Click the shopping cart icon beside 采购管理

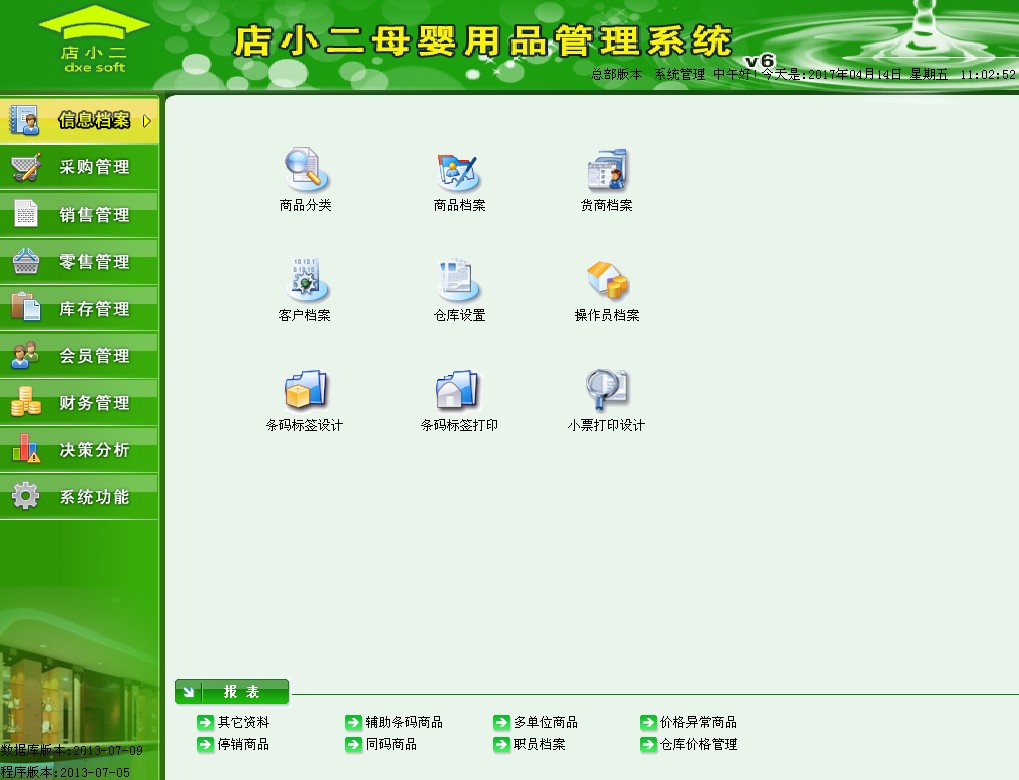(x=25, y=166)
